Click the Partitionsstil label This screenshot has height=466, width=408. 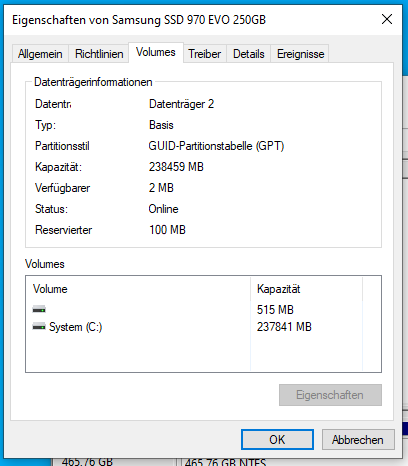click(62, 146)
